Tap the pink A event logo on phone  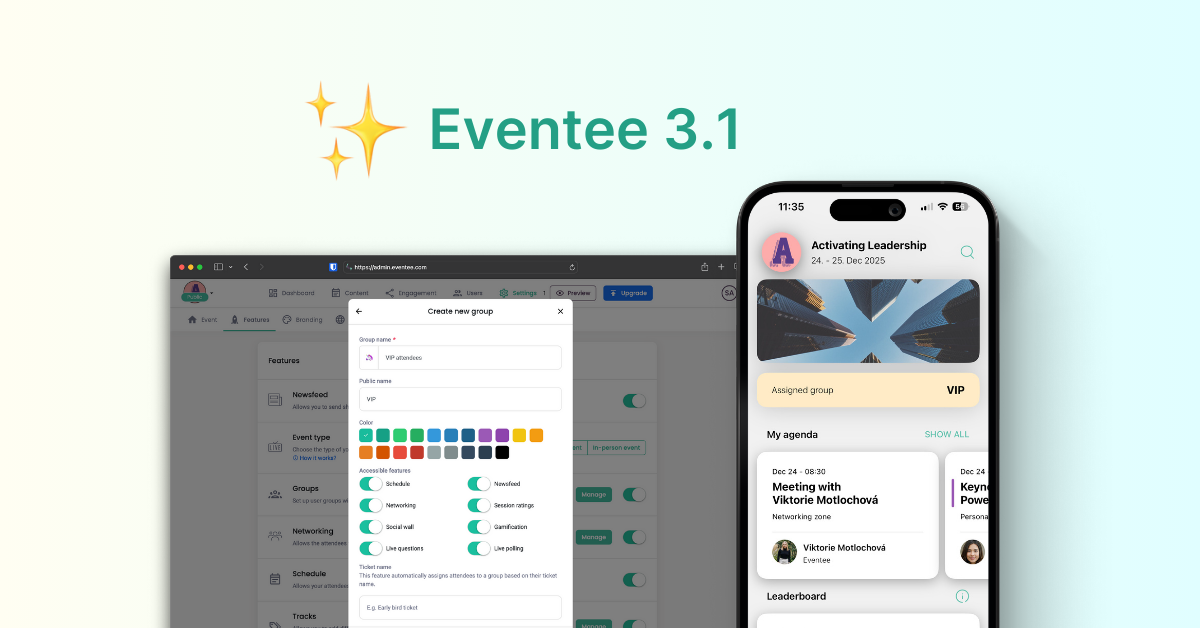(782, 252)
